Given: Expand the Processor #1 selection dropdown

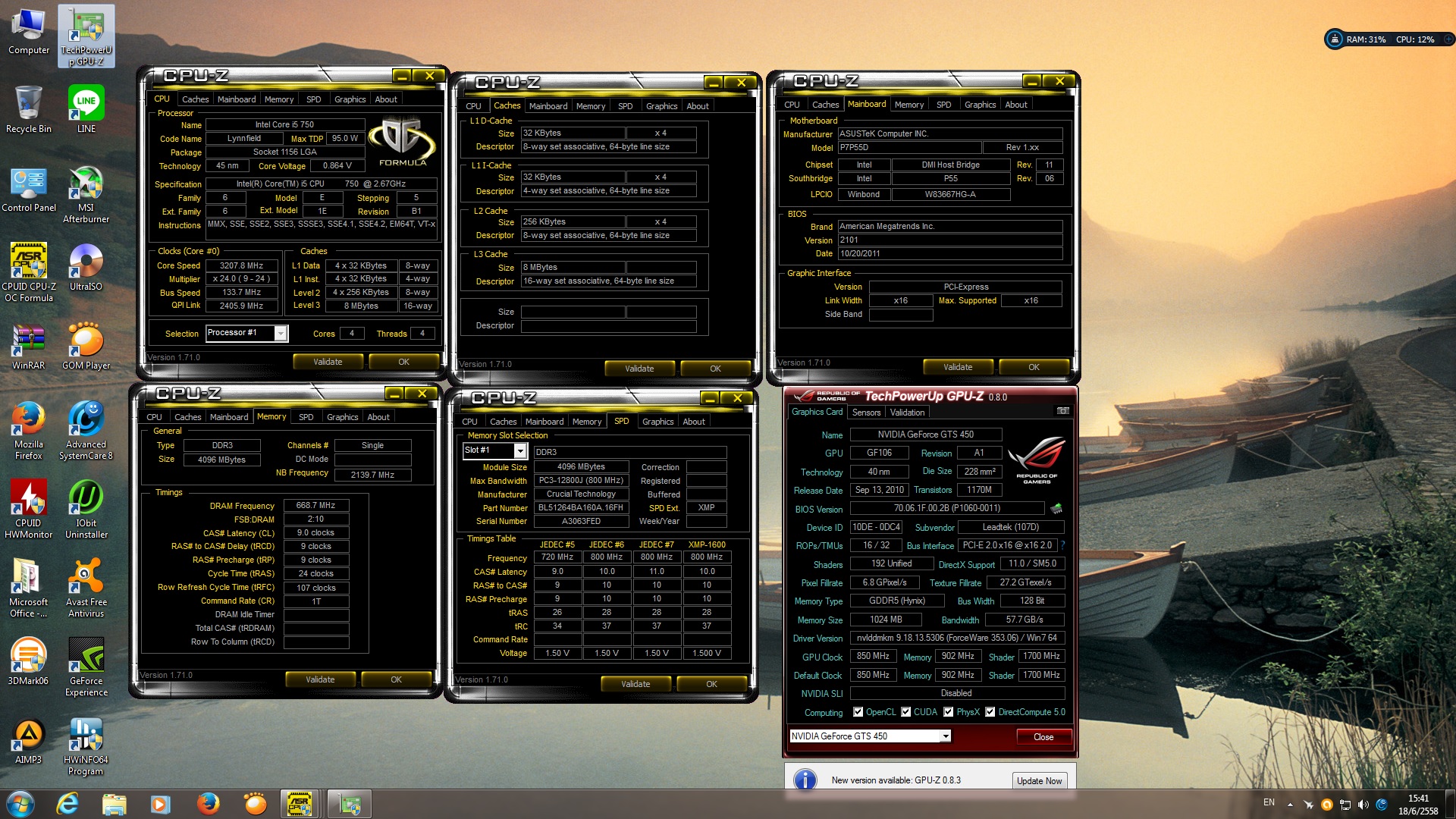Looking at the screenshot, I should [281, 334].
